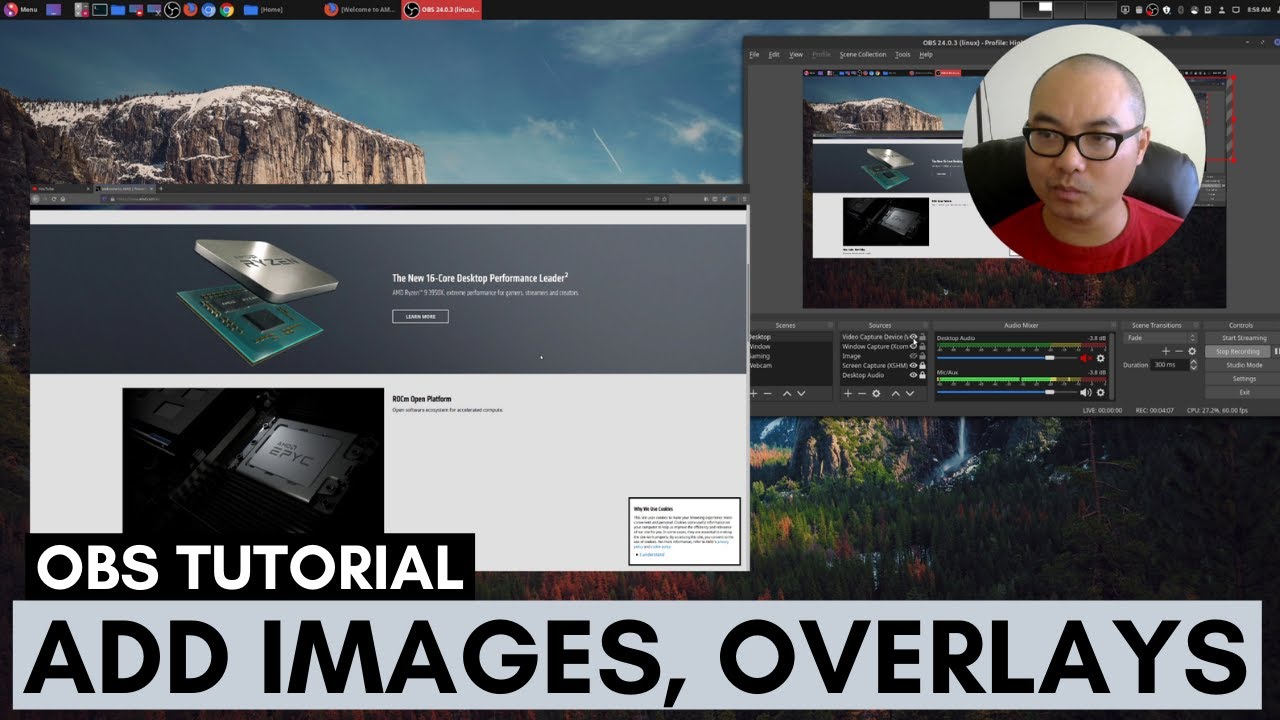Open OBS Settings from Controls
The width and height of the screenshot is (1280, 720).
1241,379
